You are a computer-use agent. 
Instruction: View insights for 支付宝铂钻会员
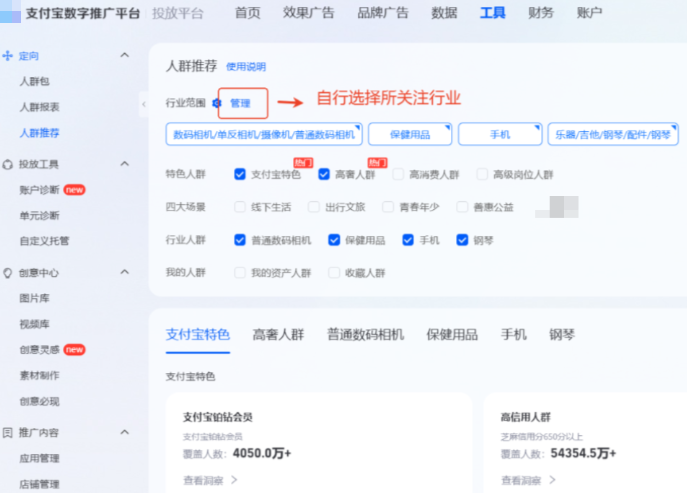tap(203, 480)
